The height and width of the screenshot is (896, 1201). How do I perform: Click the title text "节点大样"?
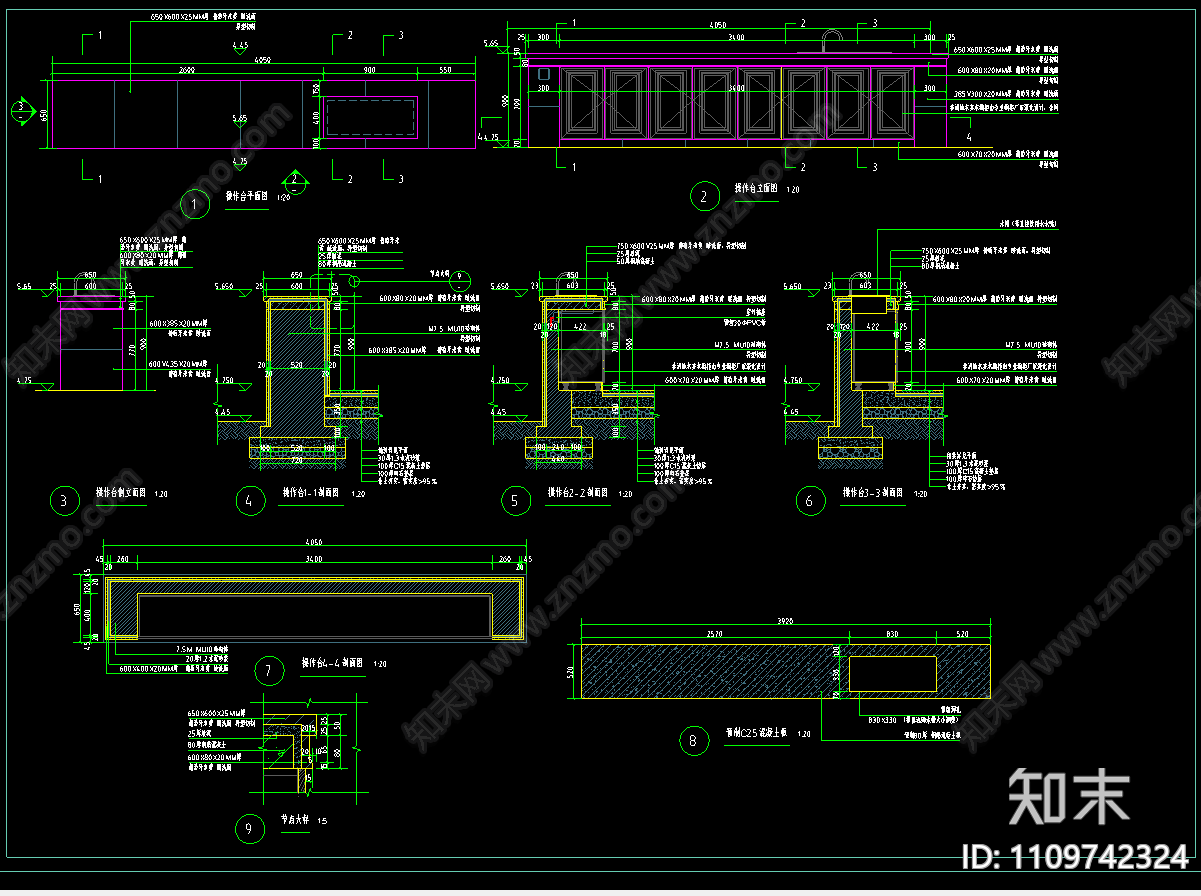pyautogui.click(x=297, y=820)
